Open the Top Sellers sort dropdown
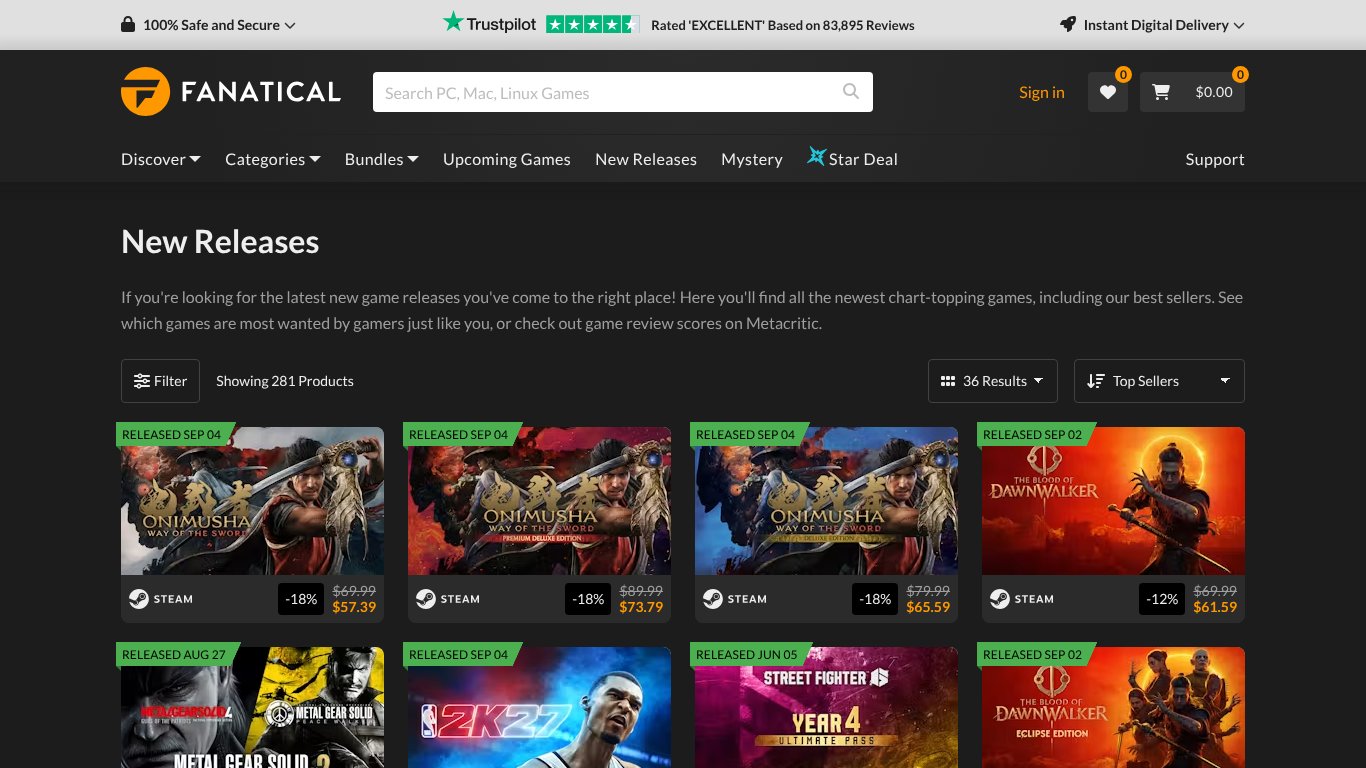The image size is (1366, 768). point(1159,381)
